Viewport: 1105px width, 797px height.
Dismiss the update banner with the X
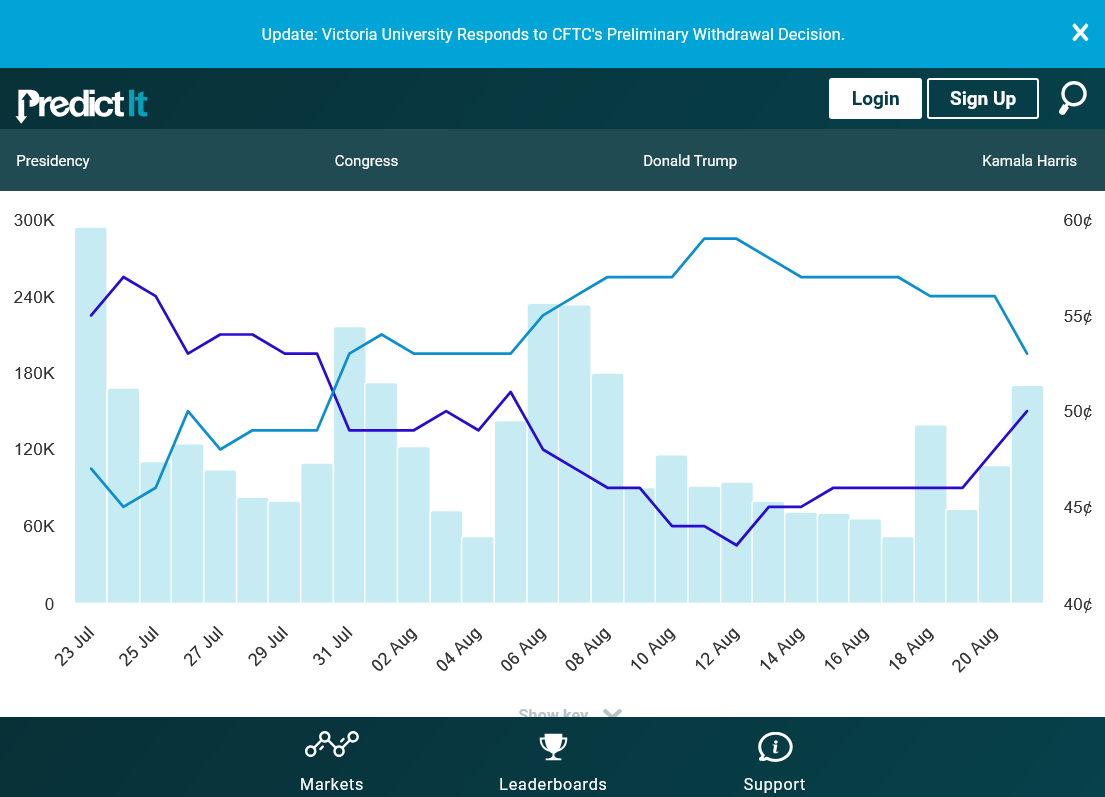tap(1080, 33)
